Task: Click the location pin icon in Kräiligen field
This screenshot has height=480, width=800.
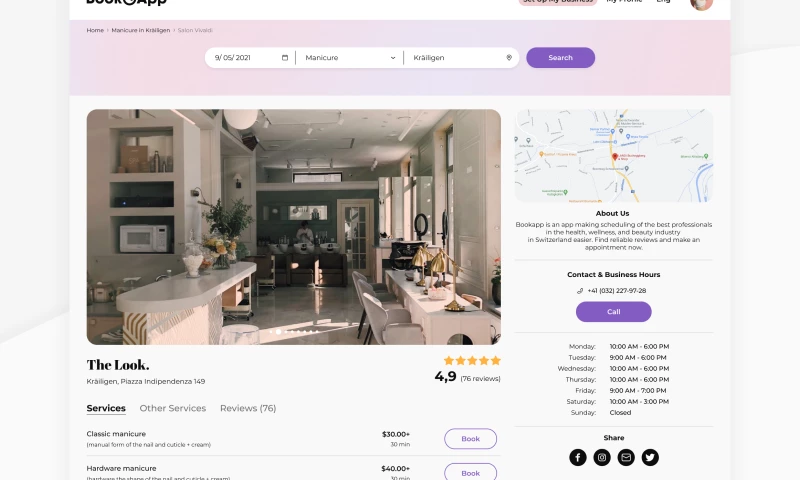Action: (509, 58)
